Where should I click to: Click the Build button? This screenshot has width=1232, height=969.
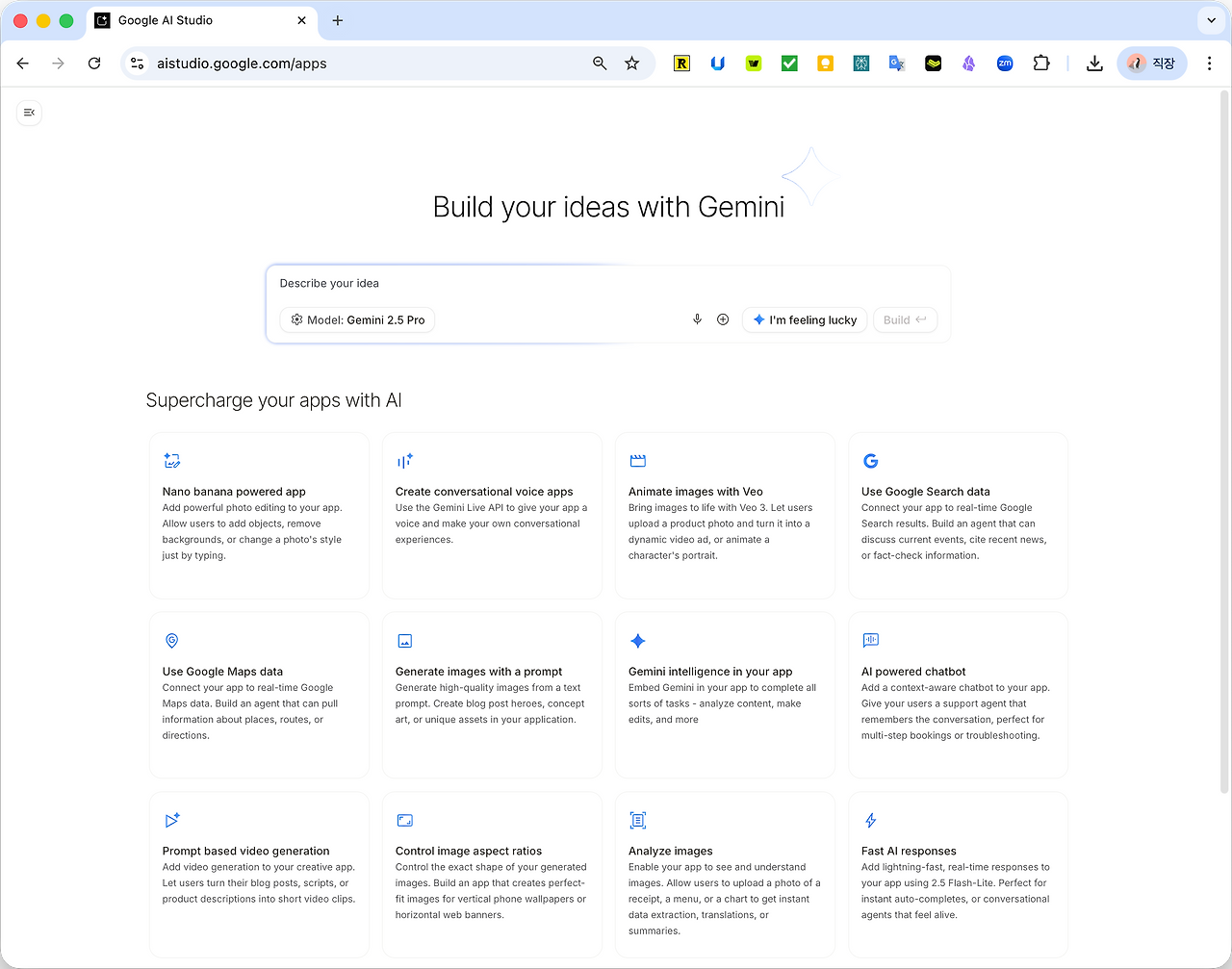pyautogui.click(x=905, y=319)
